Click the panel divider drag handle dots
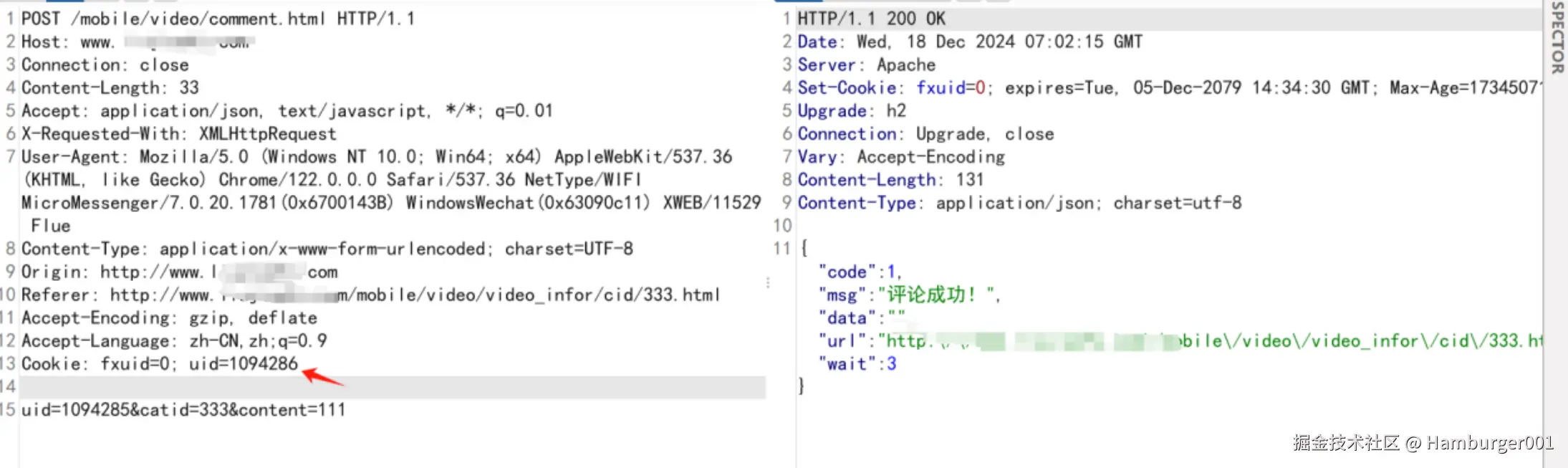1568x468 pixels. point(768,282)
